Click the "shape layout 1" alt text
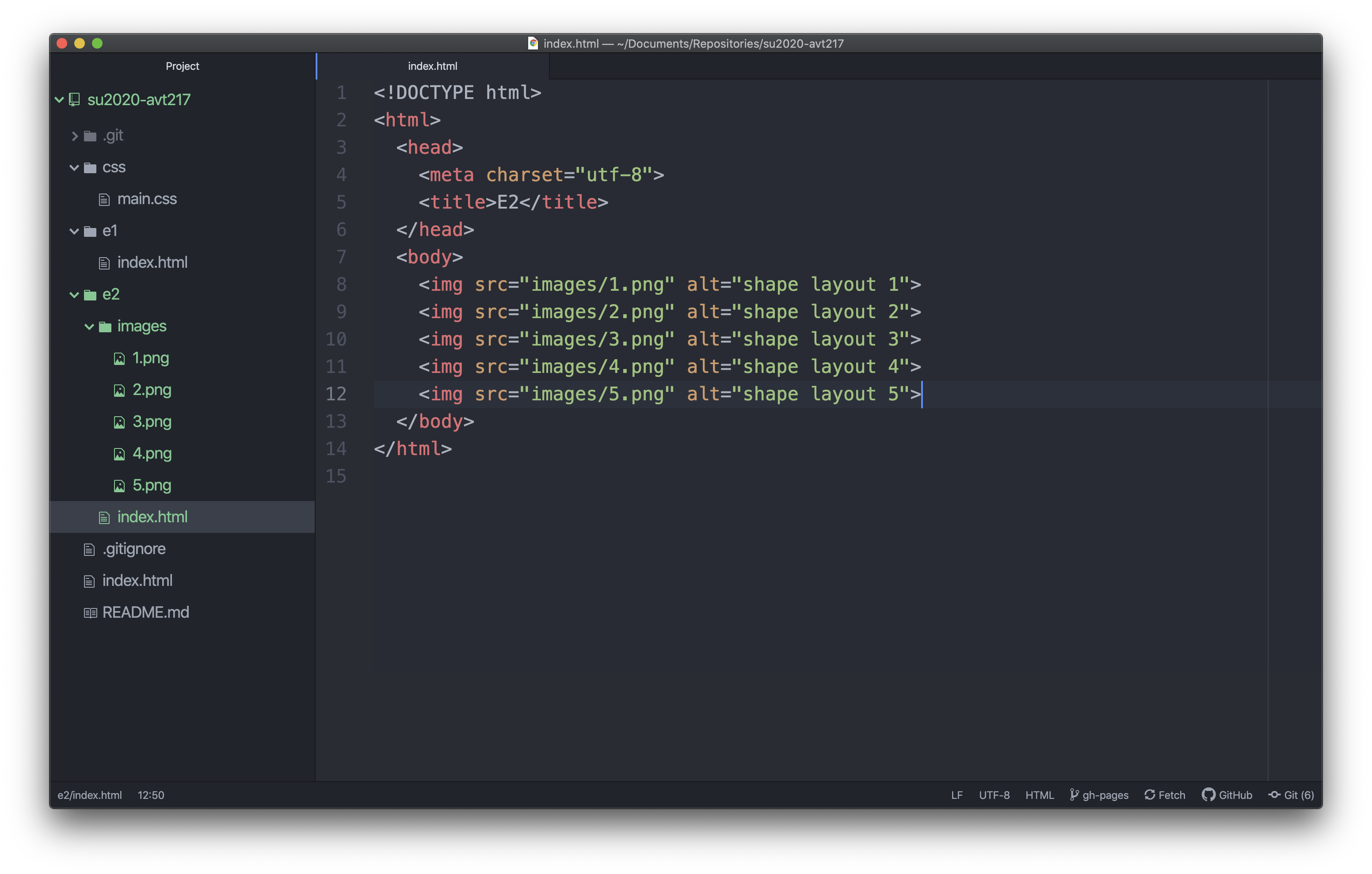This screenshot has height=874, width=1372. point(821,284)
